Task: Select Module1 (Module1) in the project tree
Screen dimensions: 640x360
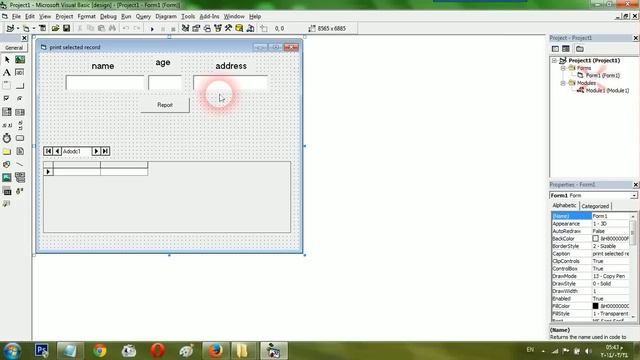Action: tap(607, 91)
